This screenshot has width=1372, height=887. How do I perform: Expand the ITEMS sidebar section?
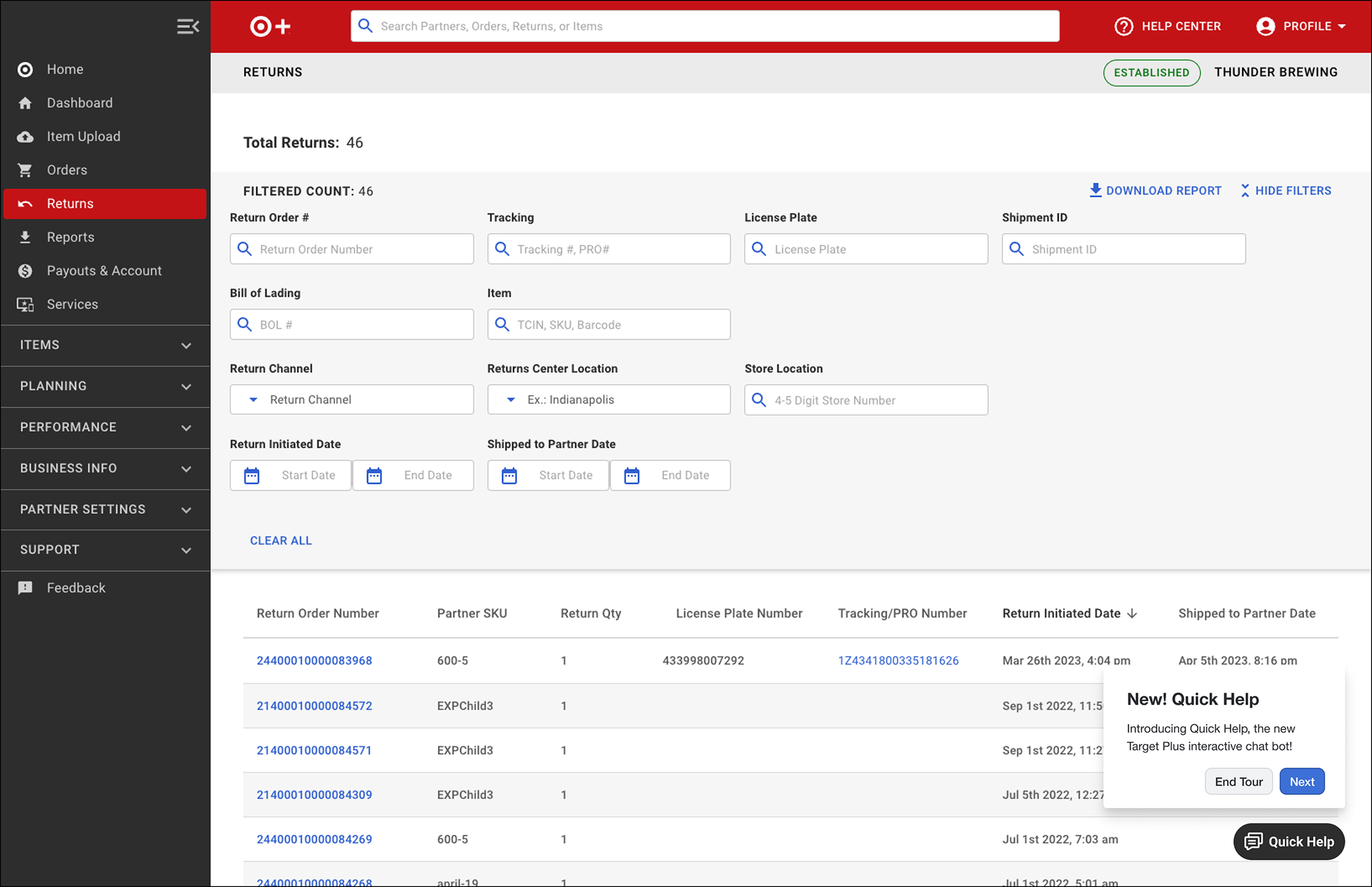coord(106,345)
